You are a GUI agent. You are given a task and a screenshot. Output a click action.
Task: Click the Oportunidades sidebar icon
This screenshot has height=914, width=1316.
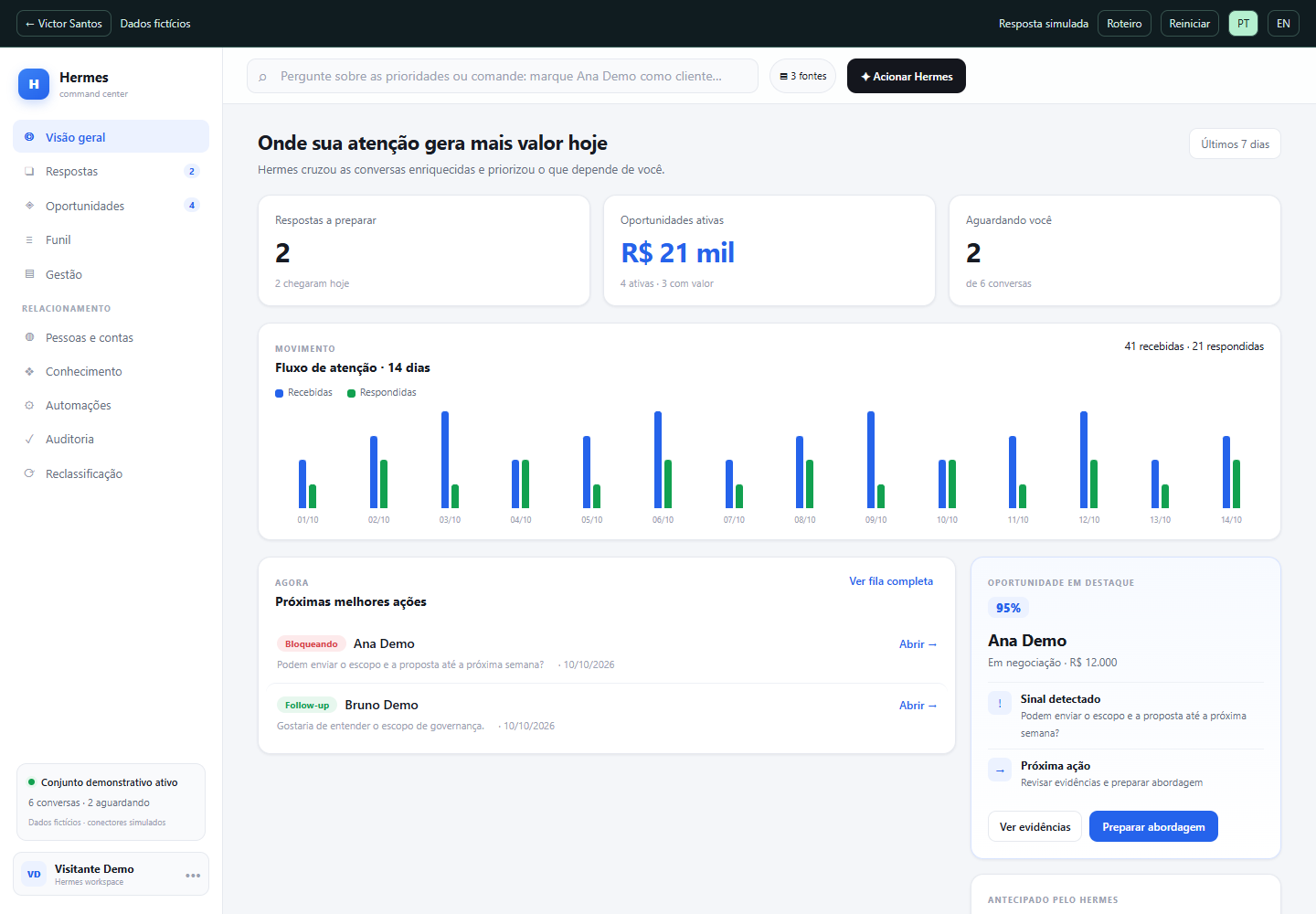coord(29,206)
